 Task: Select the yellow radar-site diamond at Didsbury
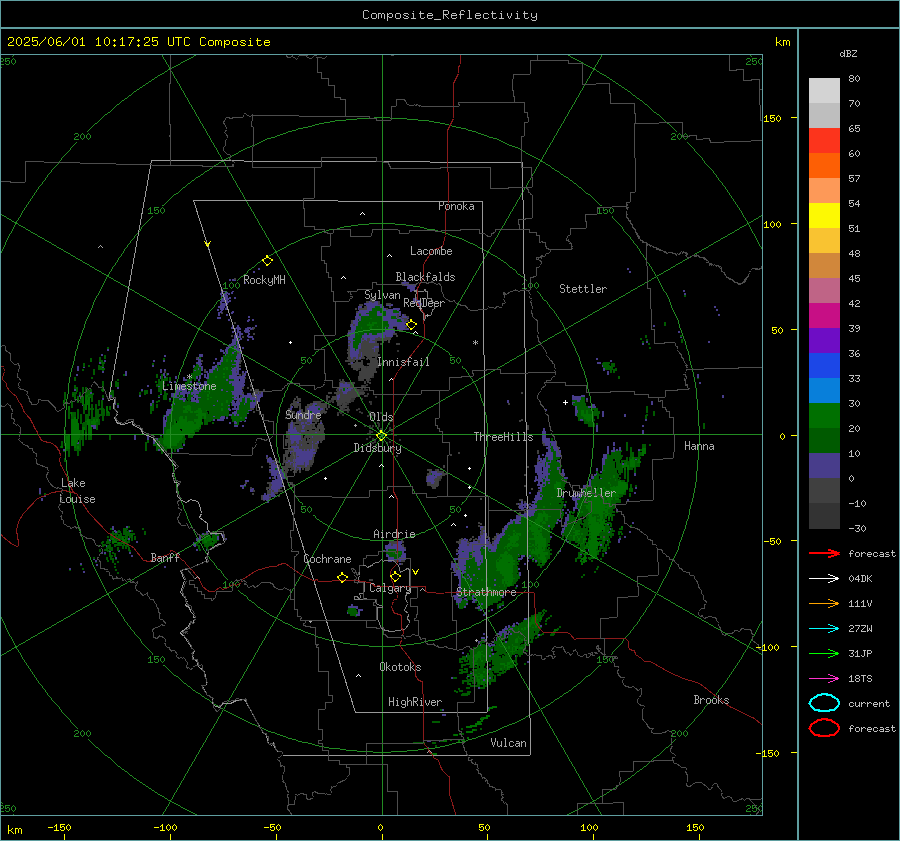coord(381,436)
